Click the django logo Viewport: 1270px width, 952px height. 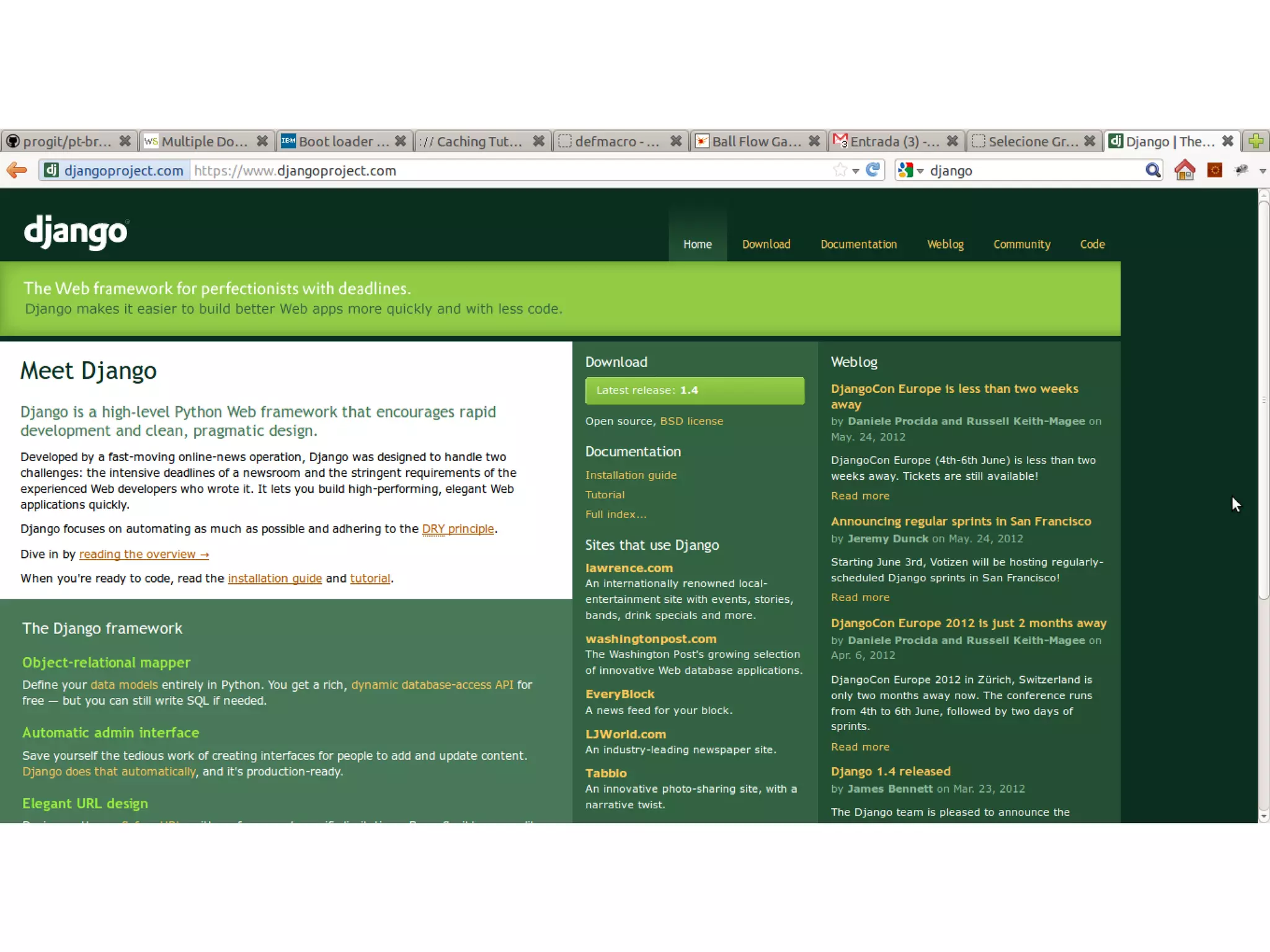click(76, 232)
